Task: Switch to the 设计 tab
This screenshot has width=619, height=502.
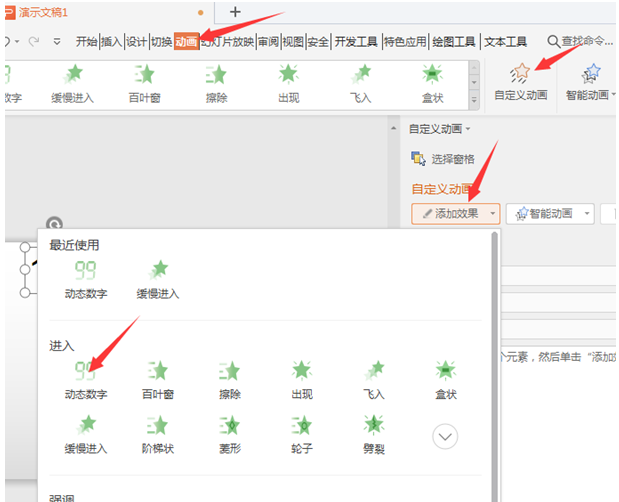Action: tap(137, 41)
